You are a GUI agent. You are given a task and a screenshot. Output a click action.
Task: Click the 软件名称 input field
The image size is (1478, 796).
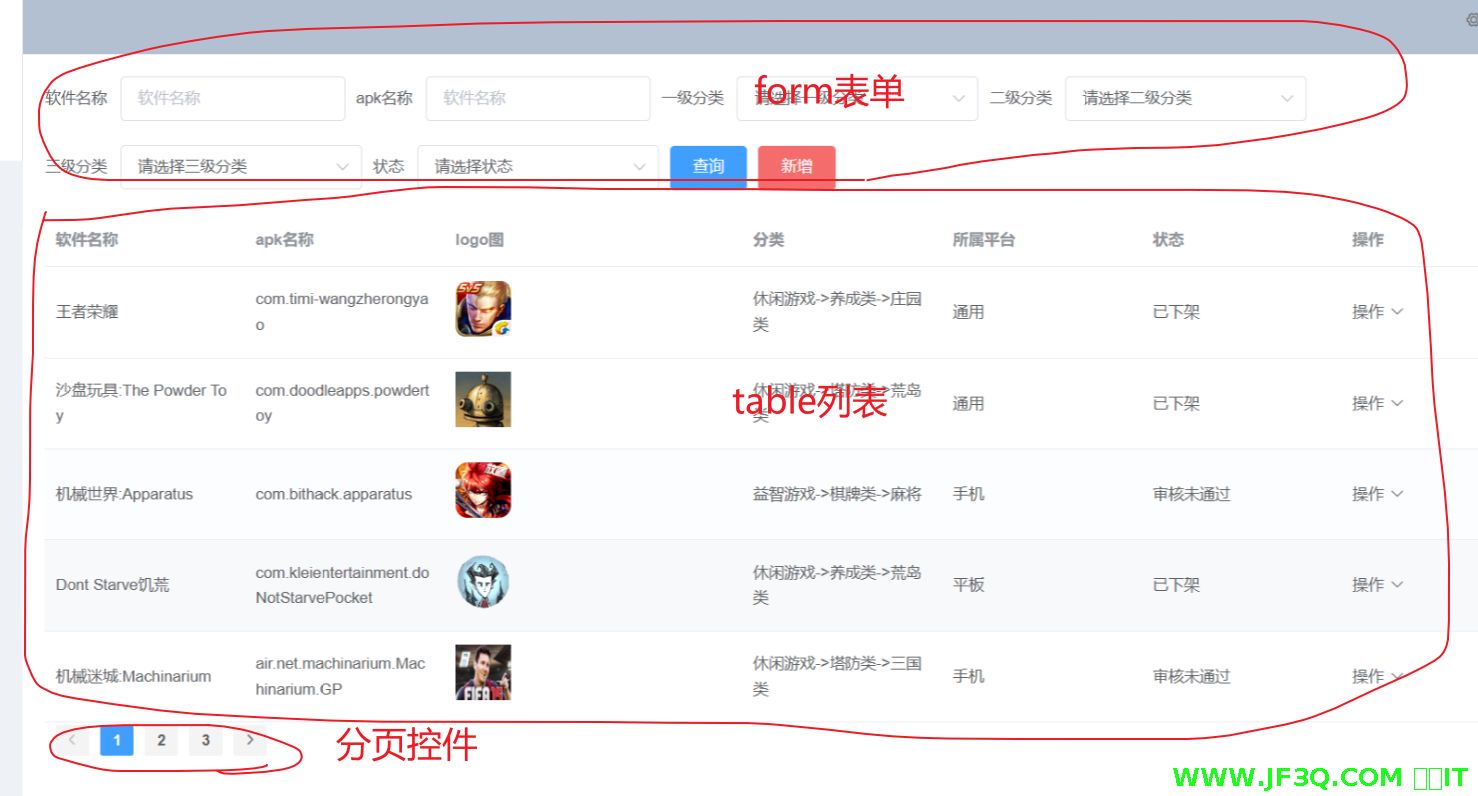click(232, 98)
